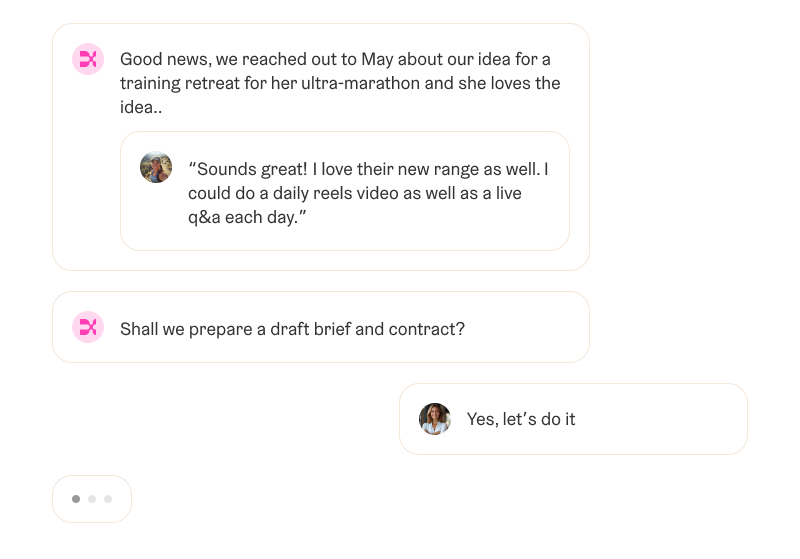Click the middle dot of typing indicator
This screenshot has height=559, width=800.
92,498
